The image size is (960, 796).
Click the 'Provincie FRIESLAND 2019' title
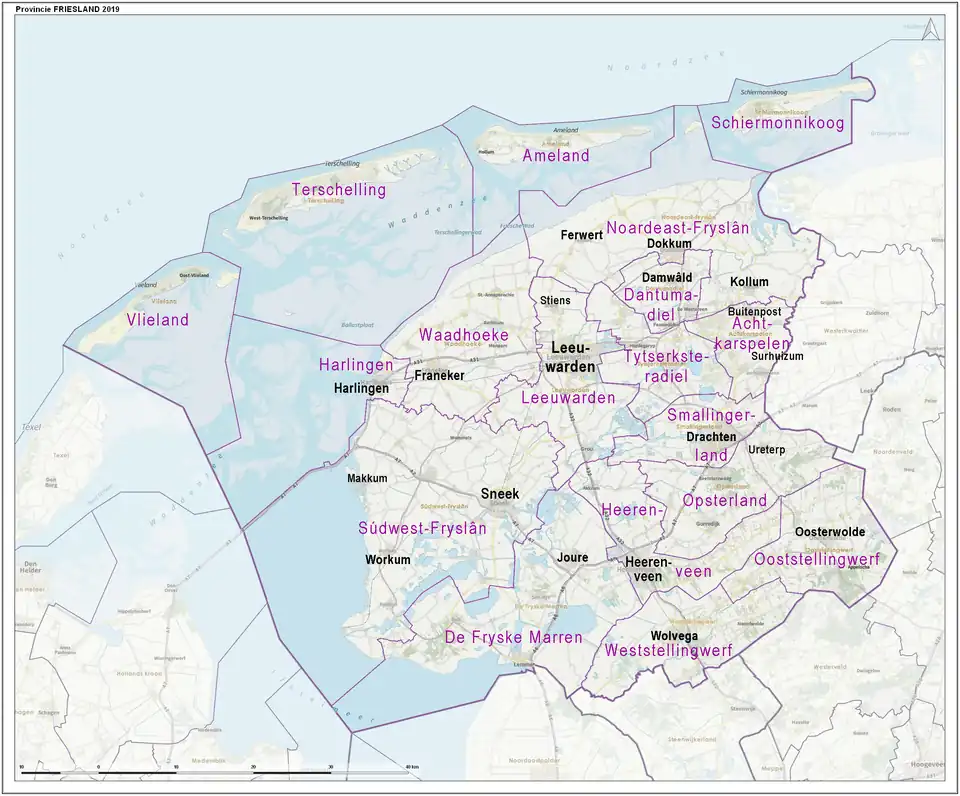[67, 8]
